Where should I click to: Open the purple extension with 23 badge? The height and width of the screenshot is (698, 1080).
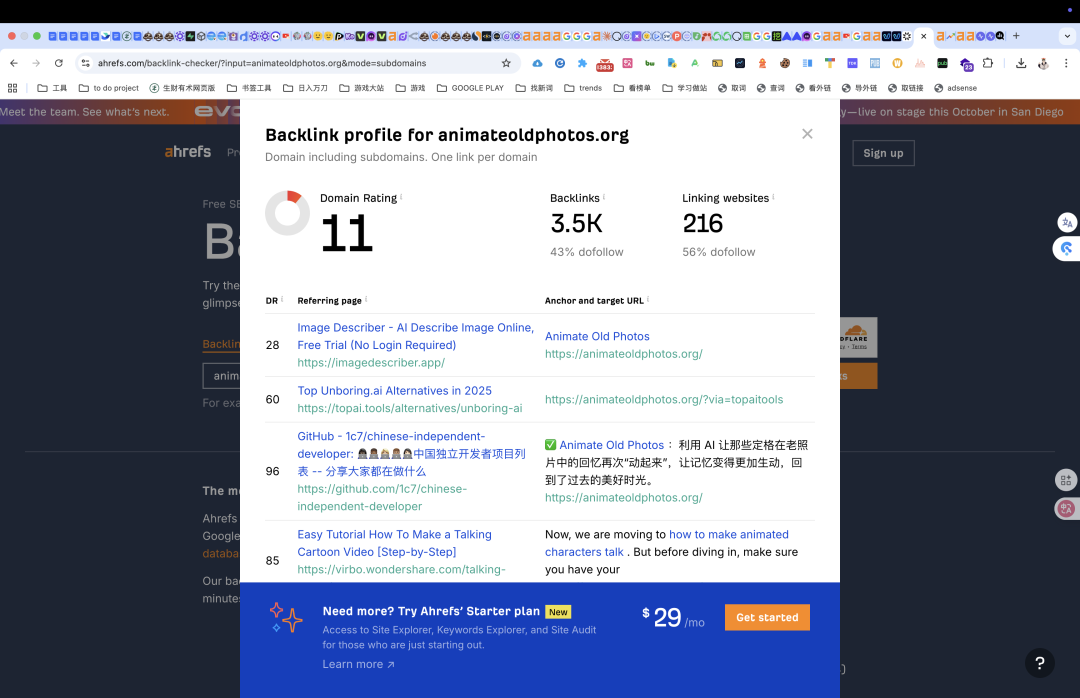(966, 64)
